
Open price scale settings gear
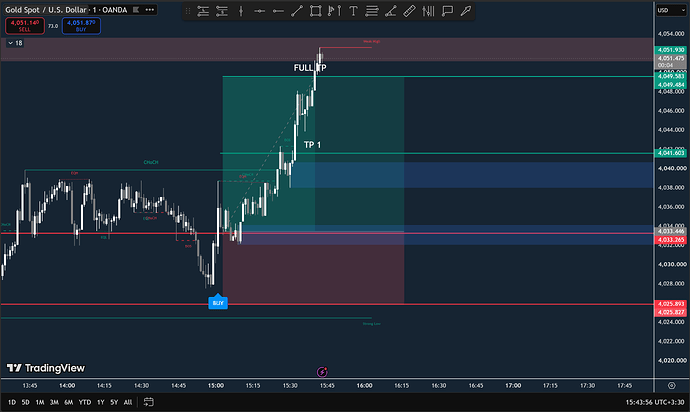(672, 386)
